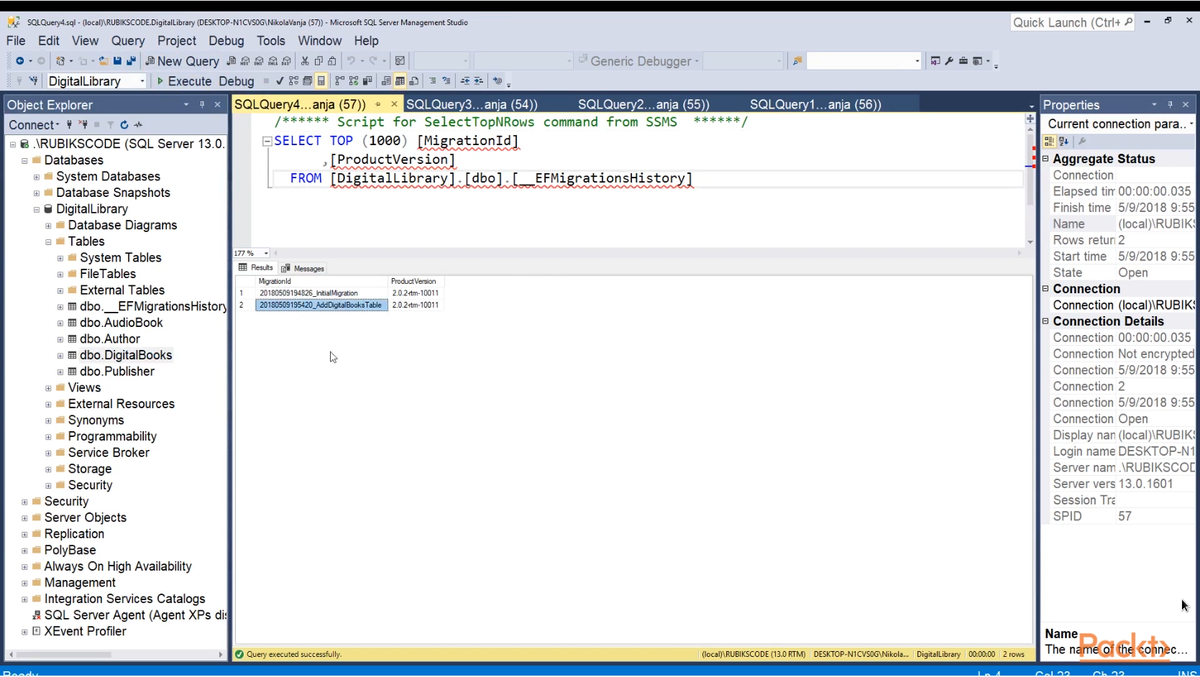Click the Execute button
This screenshot has height=677, width=1200.
(x=184, y=81)
